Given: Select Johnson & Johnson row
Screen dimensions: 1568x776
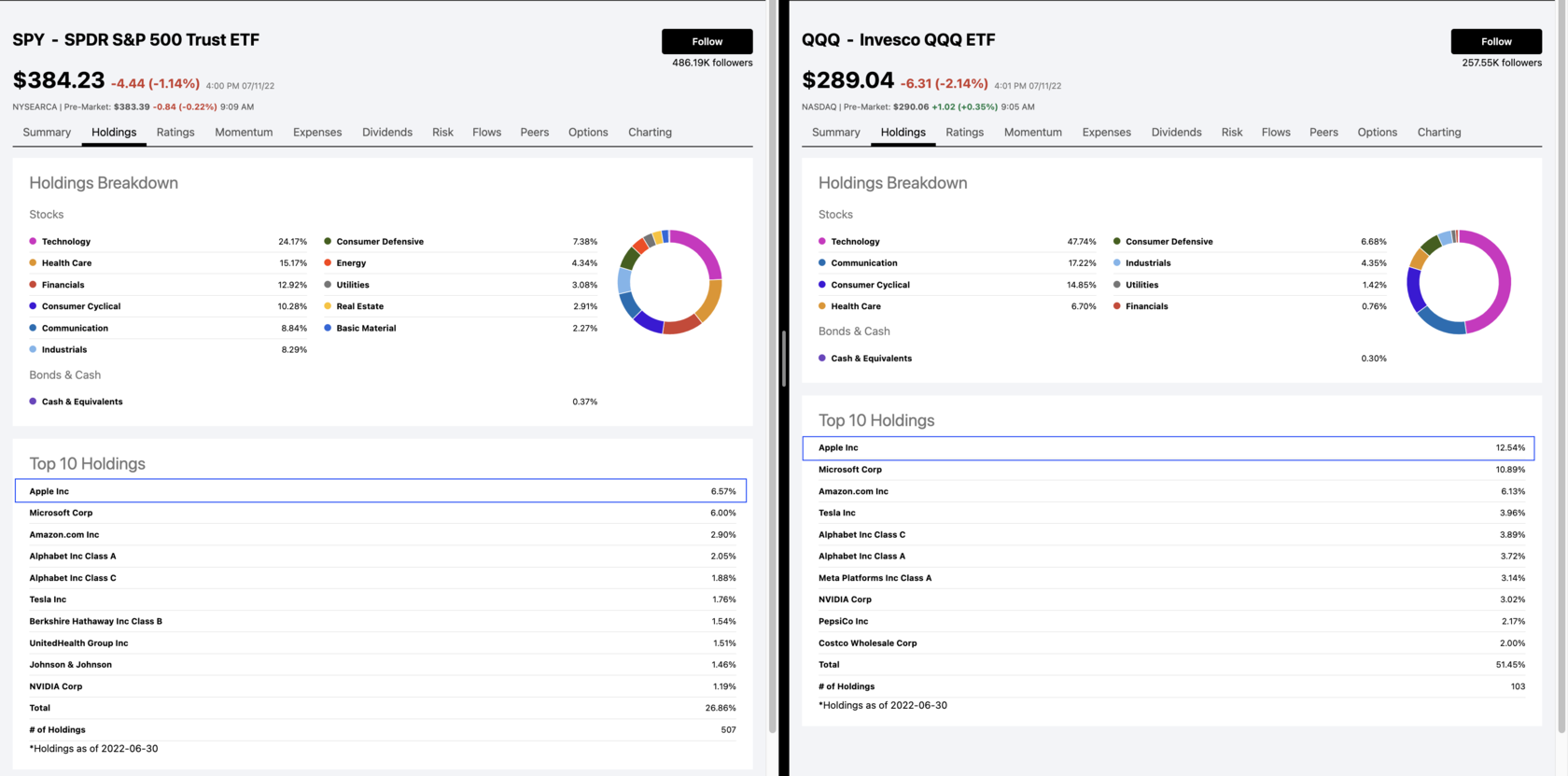Looking at the screenshot, I should coord(381,664).
